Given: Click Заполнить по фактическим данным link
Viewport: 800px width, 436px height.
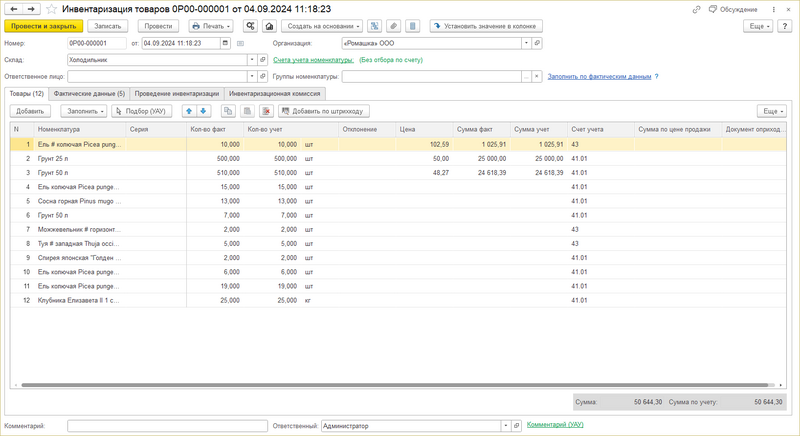Looking at the screenshot, I should coord(598,76).
